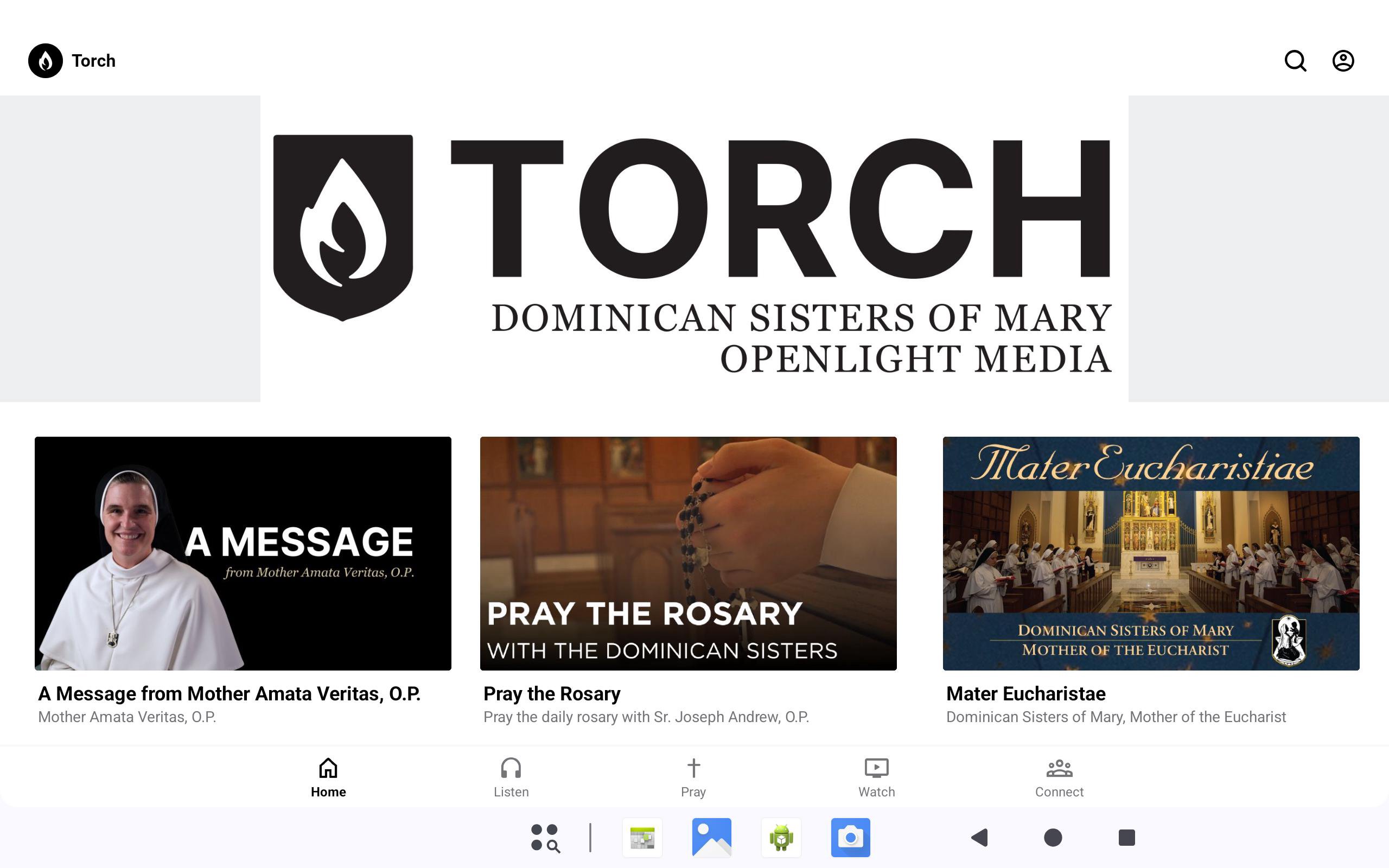Click "A Message from Mother Amata Veritas" title
Screen dimensions: 1389x868
(229, 693)
